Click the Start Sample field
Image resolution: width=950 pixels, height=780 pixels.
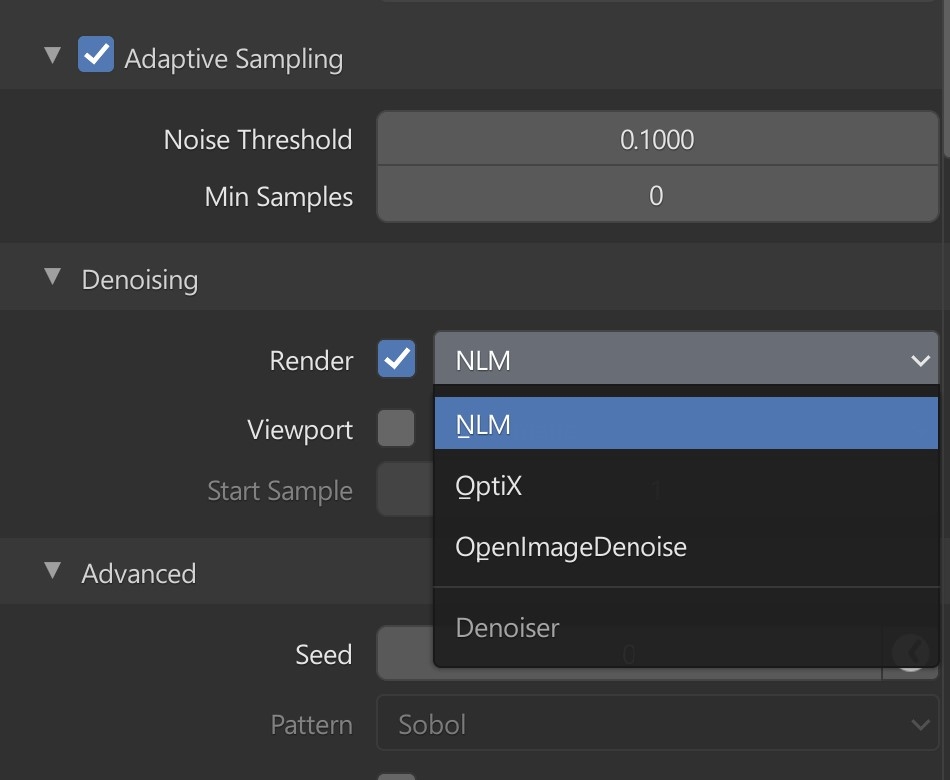(x=404, y=491)
